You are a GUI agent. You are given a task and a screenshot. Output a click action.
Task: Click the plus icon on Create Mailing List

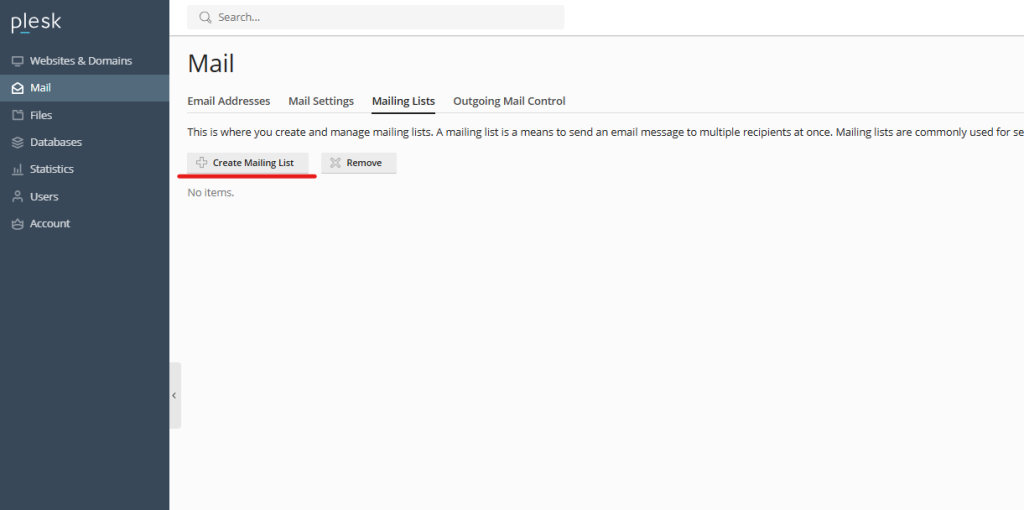click(202, 163)
